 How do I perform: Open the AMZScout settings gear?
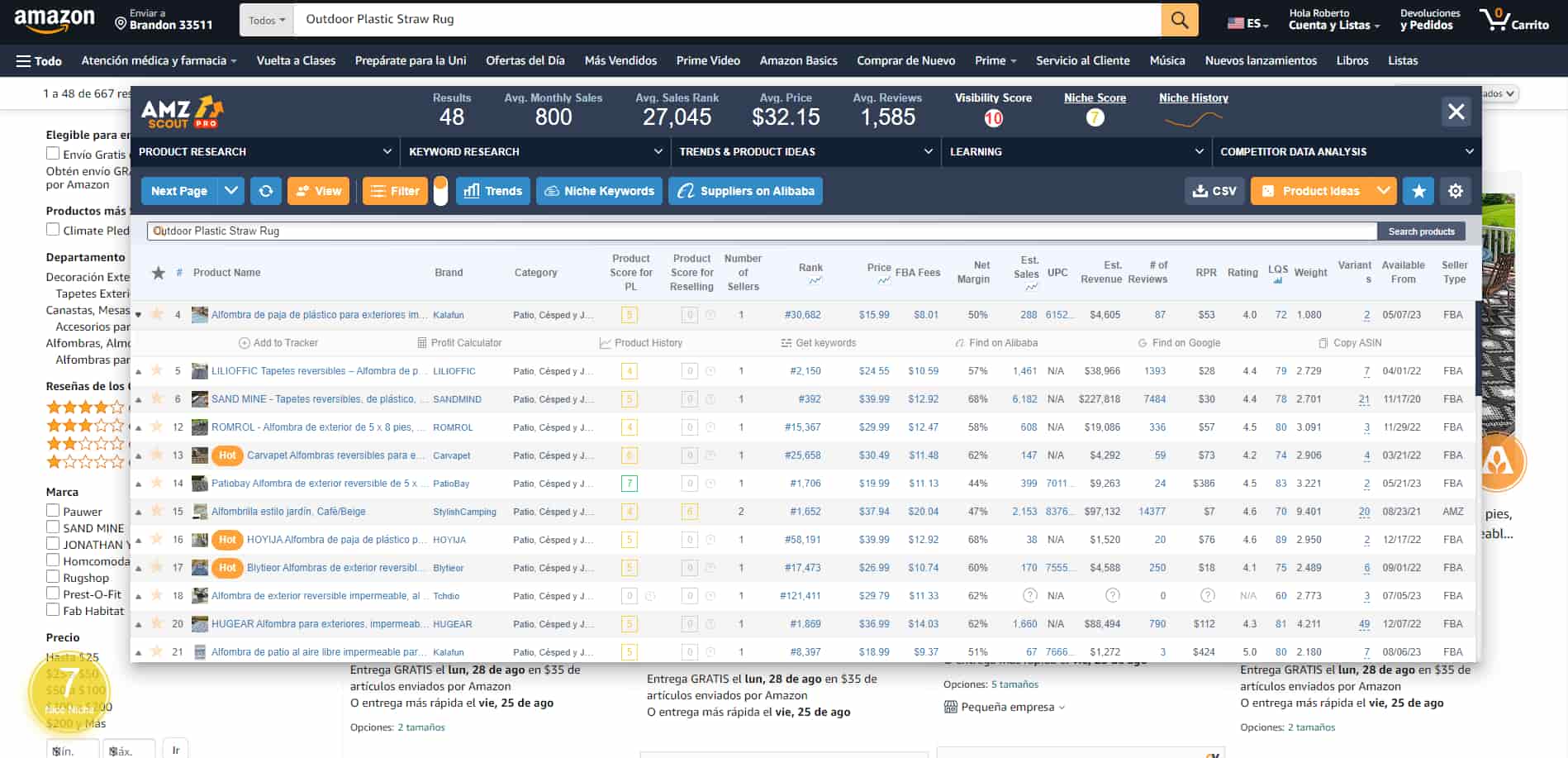point(1456,191)
